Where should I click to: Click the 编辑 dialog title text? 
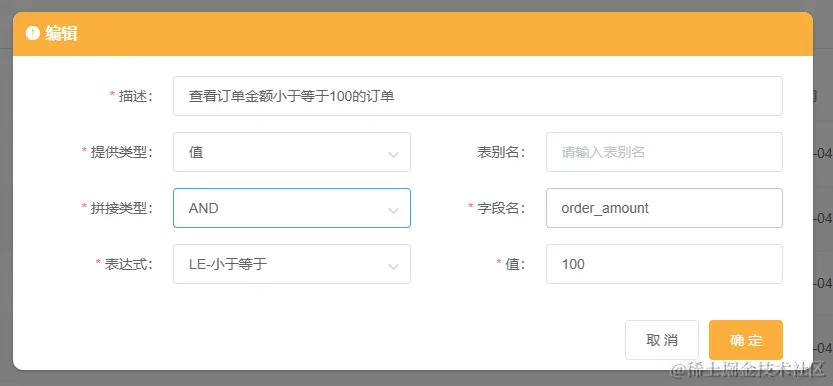[62, 33]
